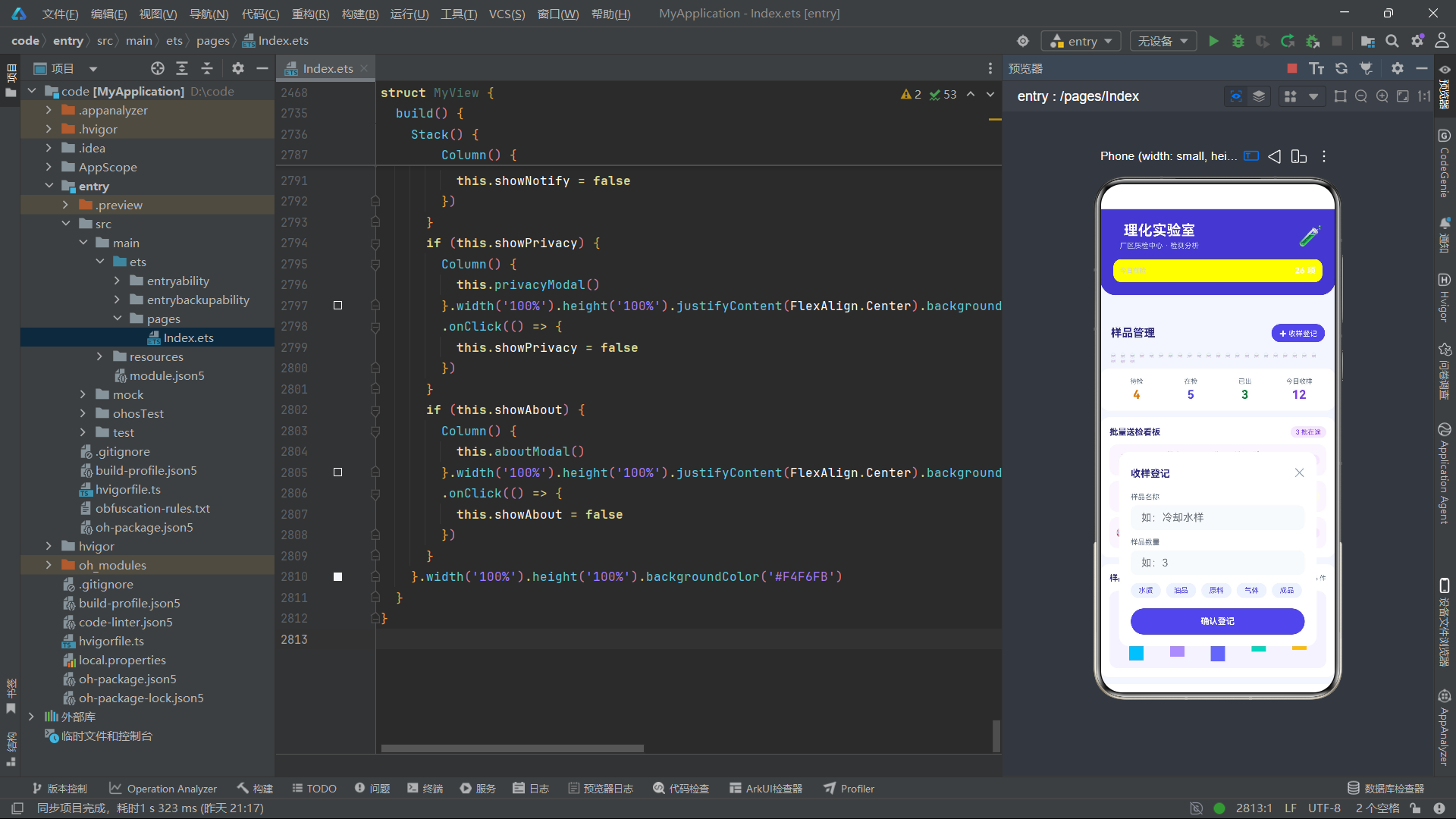The width and height of the screenshot is (1456, 819).
Task: Run the entry module with green play icon
Action: point(1213,41)
